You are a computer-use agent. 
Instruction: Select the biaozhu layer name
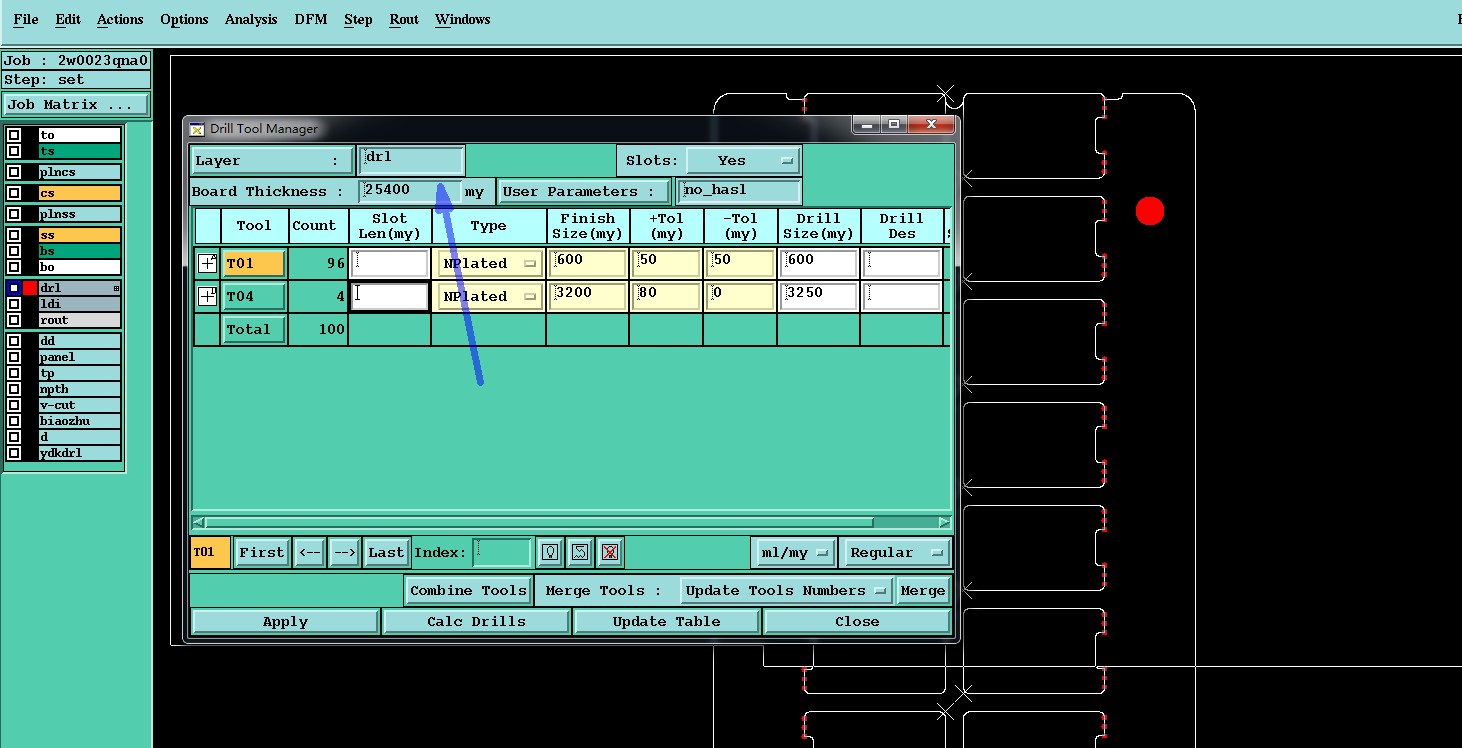tap(79, 421)
